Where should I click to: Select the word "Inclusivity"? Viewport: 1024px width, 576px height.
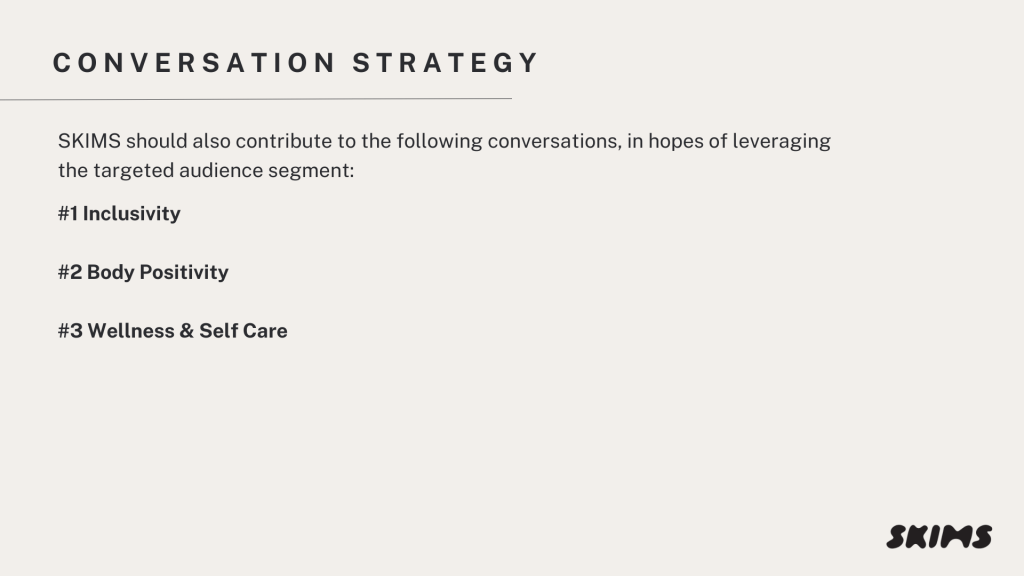(131, 214)
